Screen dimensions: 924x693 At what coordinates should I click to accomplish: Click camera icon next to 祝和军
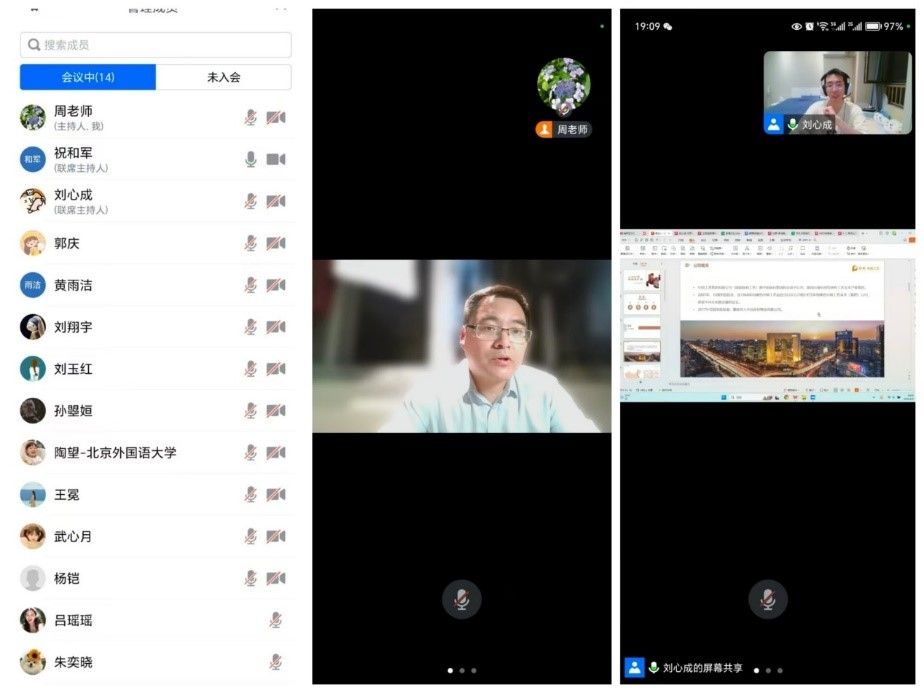(276, 160)
